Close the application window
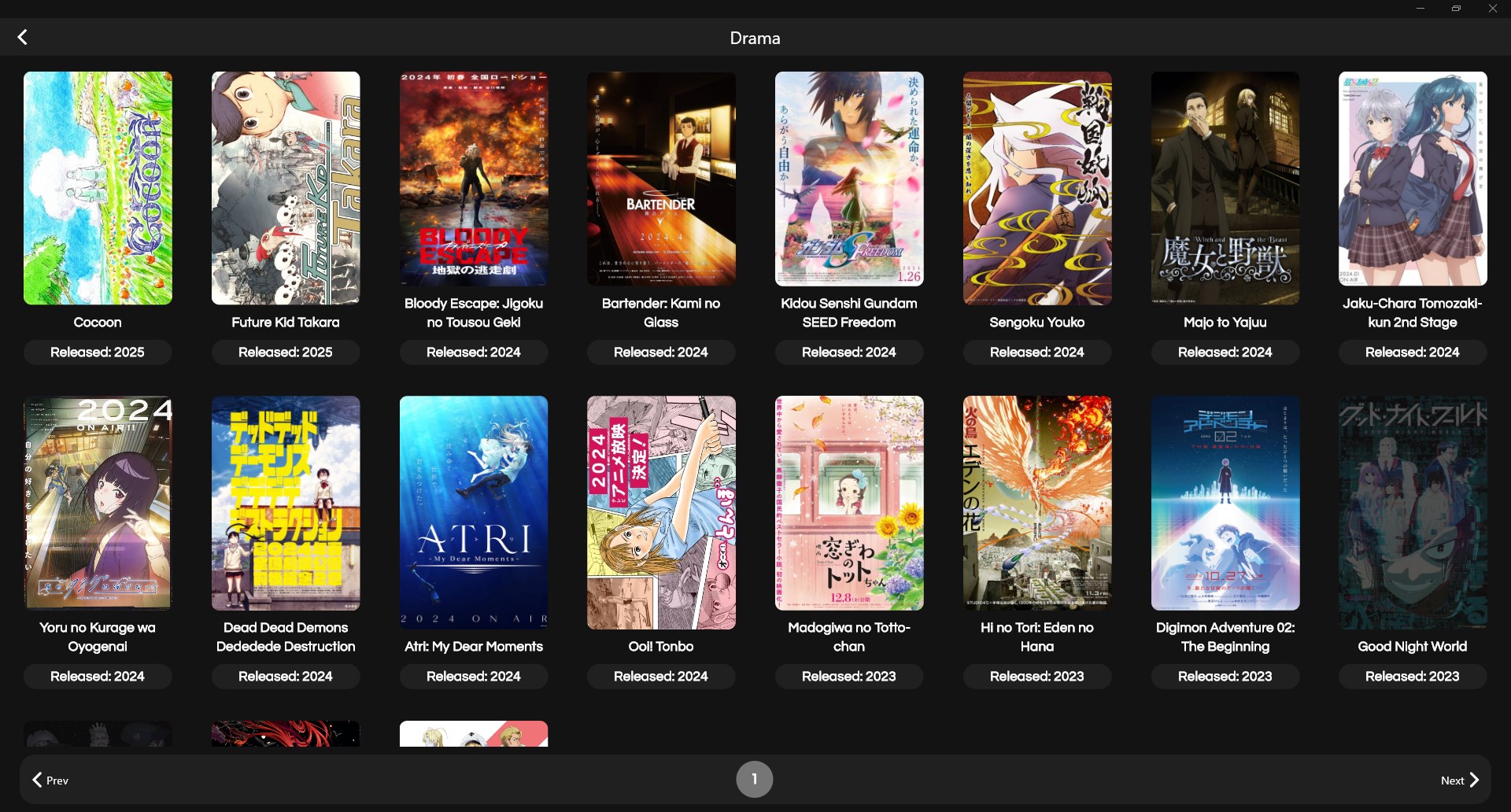Screen dimensions: 1511x812 tap(1492, 9)
